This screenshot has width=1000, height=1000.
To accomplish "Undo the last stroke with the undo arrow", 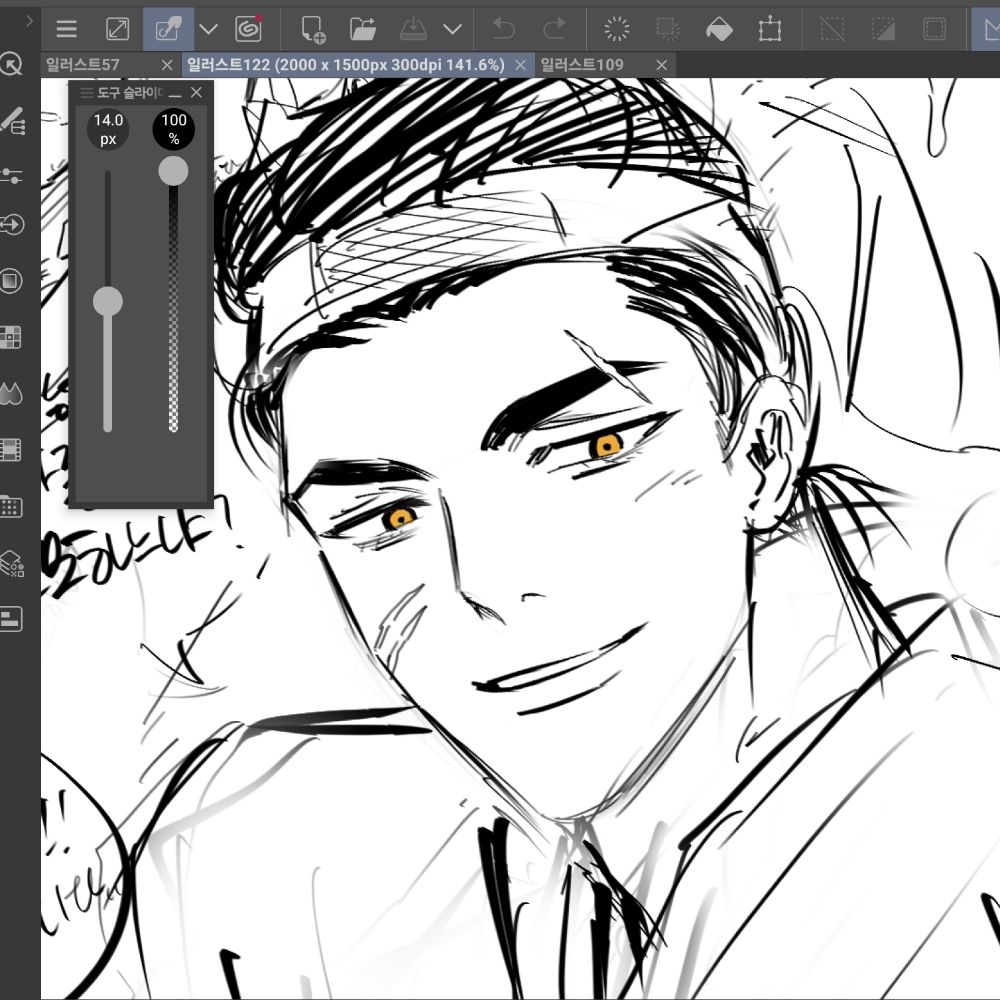I will (504, 29).
